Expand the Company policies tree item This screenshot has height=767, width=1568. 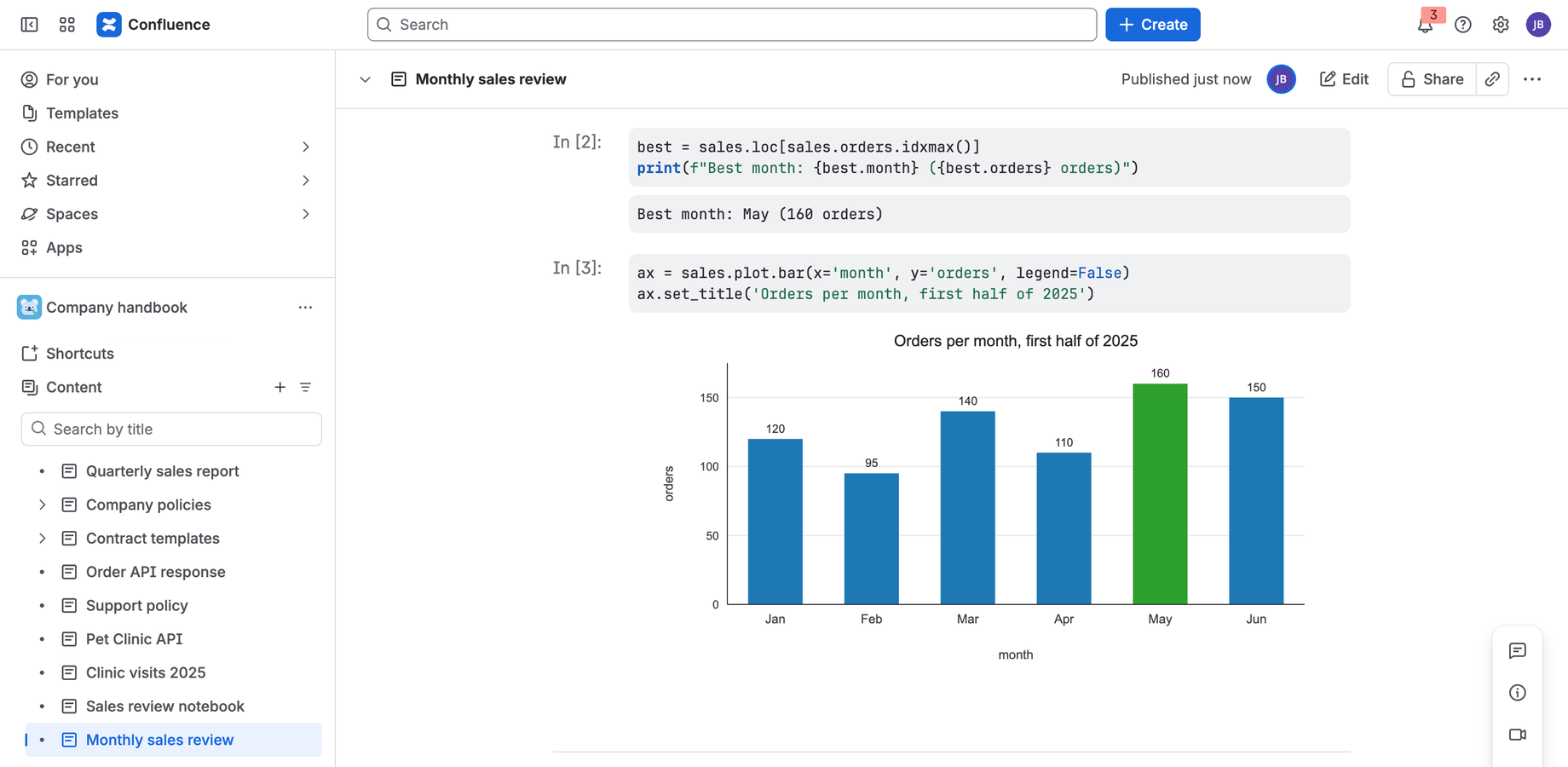[42, 505]
